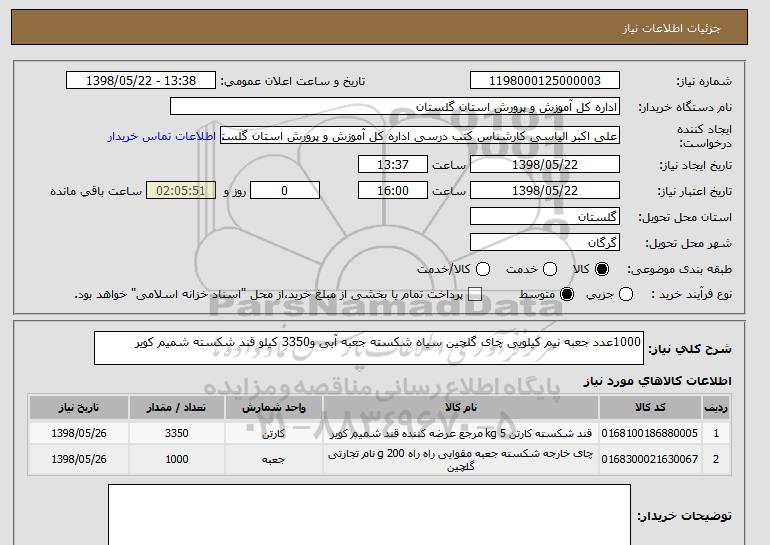
Task: Open the اطلاعات تماس خریدار link
Action: click(162, 136)
